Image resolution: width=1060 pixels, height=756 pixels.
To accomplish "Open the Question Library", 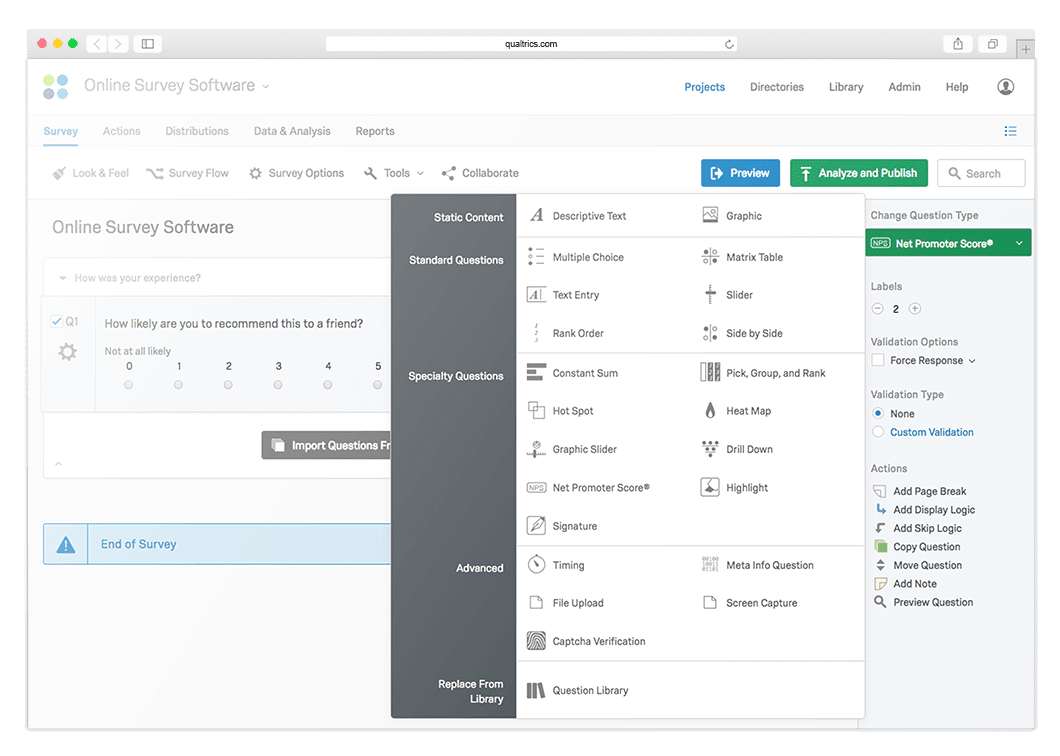I will click(x=590, y=690).
